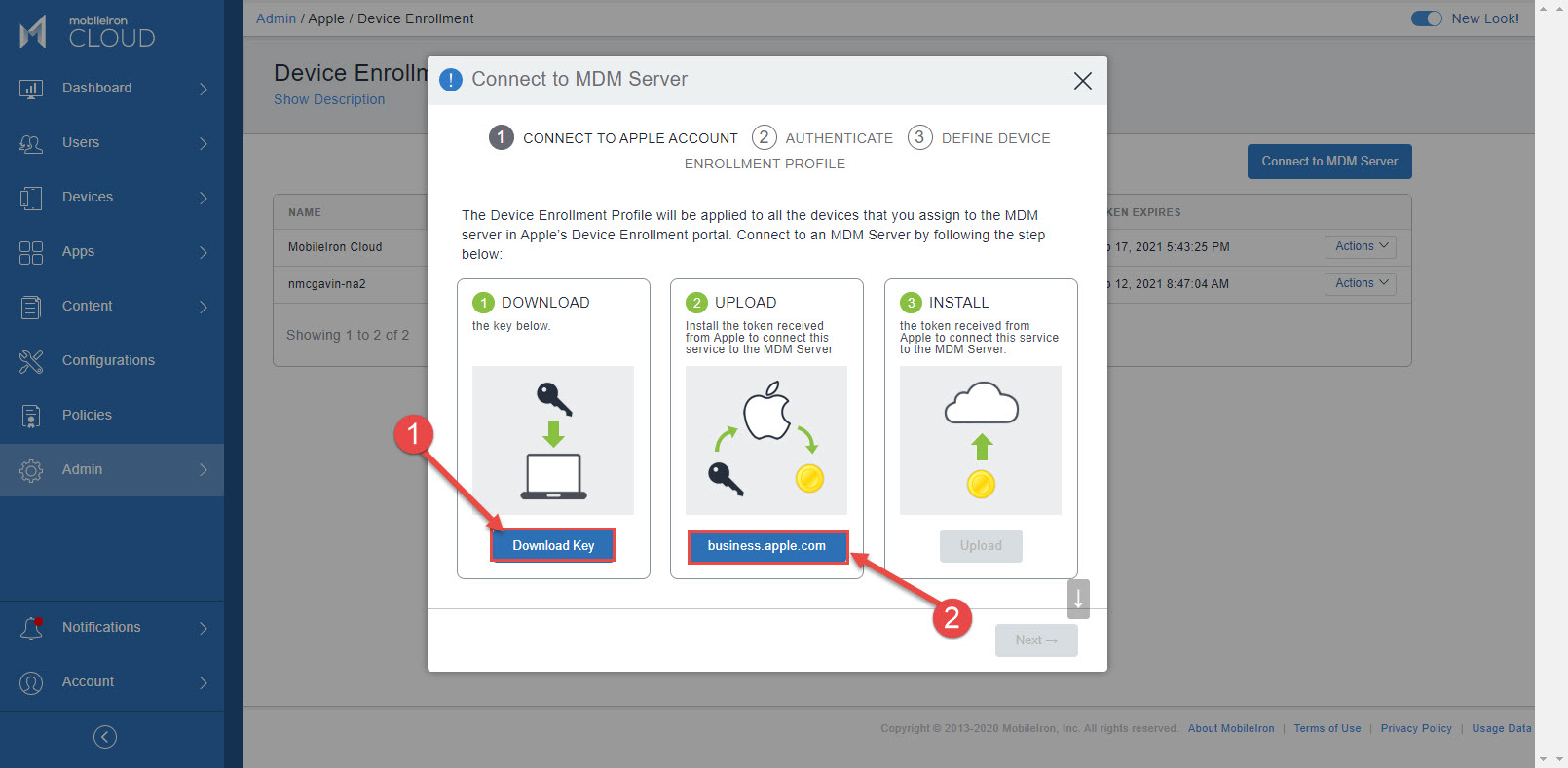This screenshot has width=1568, height=768.
Task: Expand the Admin menu chevron
Action: coord(204,470)
